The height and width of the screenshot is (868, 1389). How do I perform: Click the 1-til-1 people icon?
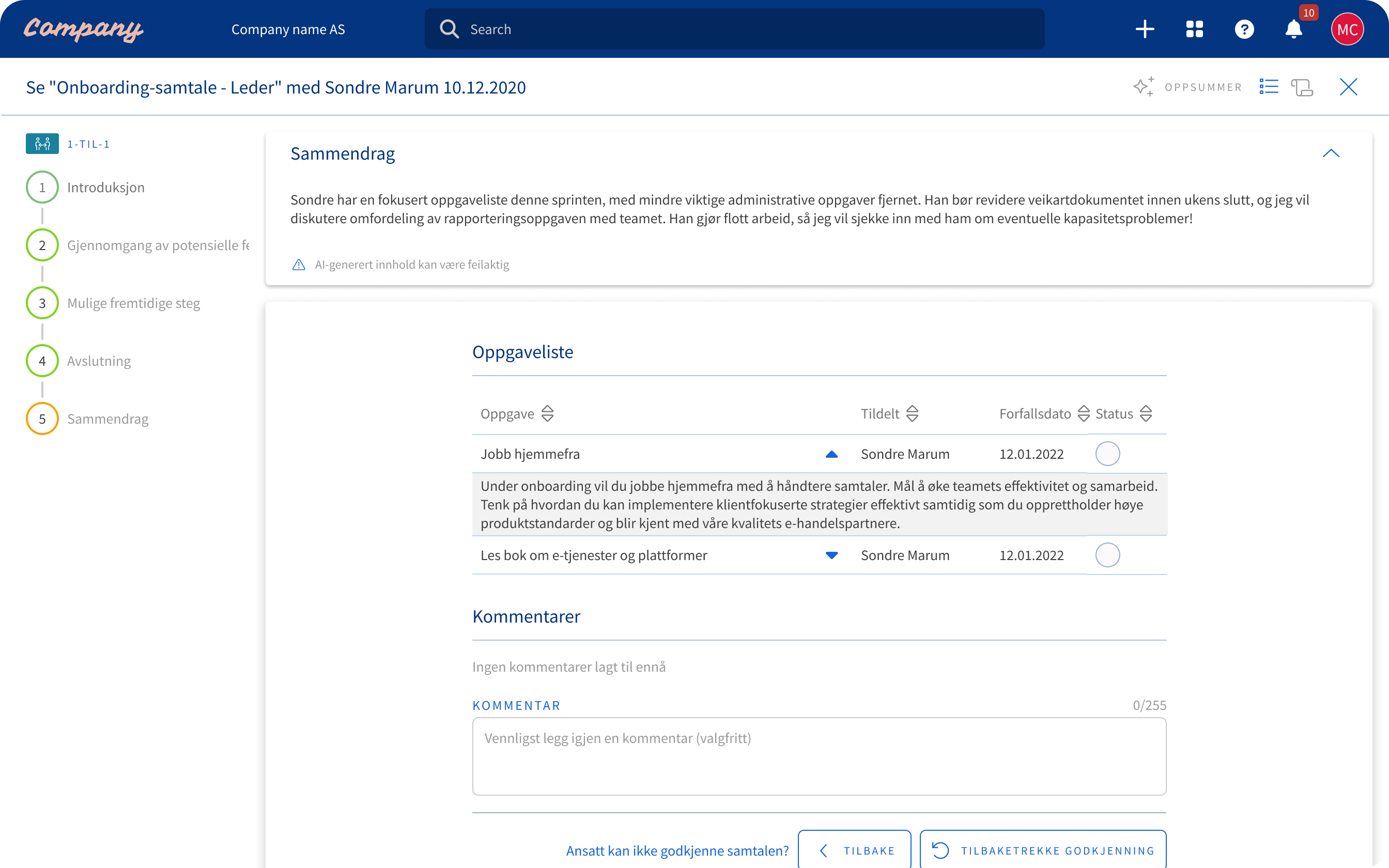click(42, 144)
